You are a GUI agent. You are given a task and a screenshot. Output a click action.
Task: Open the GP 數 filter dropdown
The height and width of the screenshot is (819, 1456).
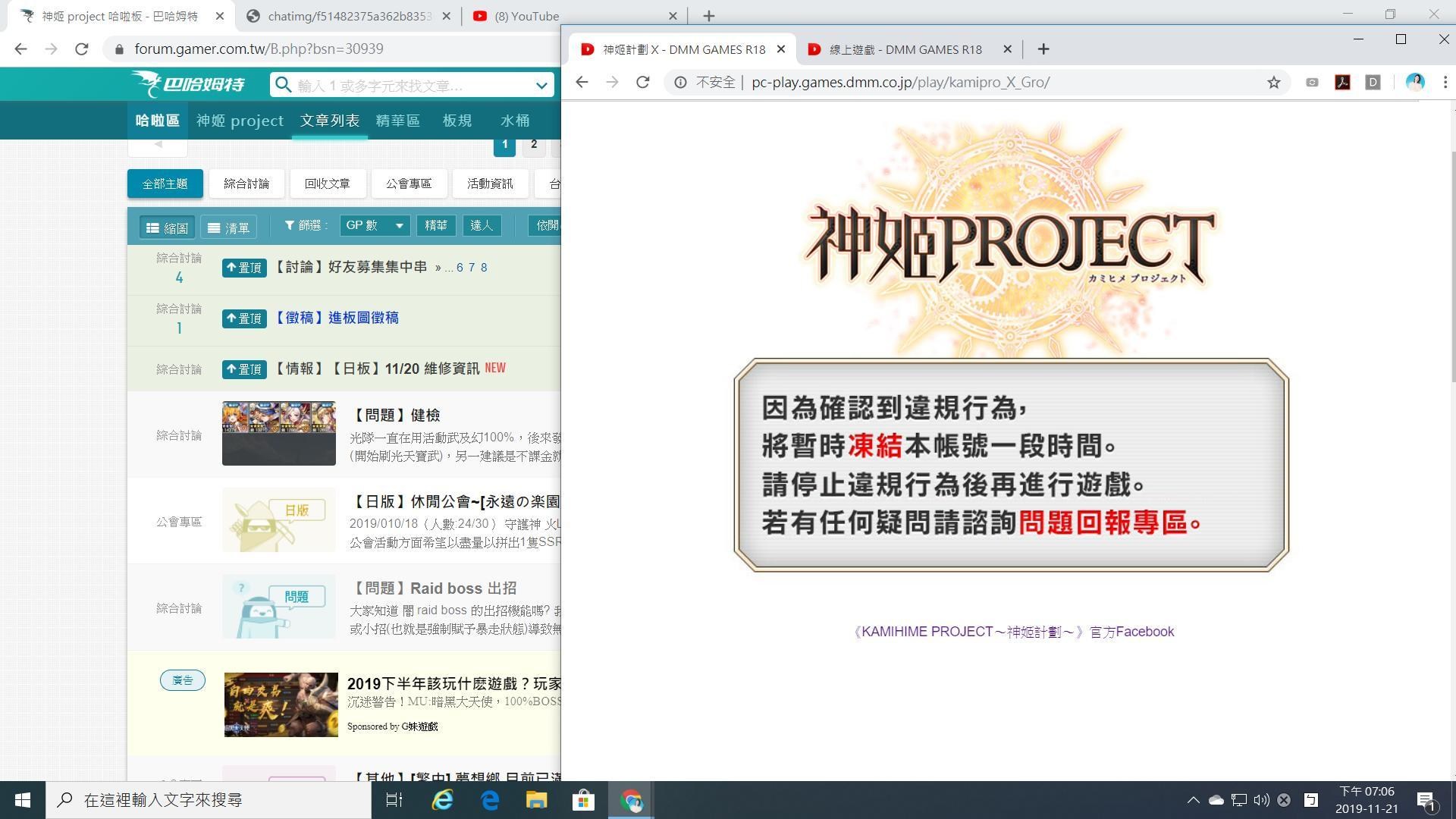point(375,225)
